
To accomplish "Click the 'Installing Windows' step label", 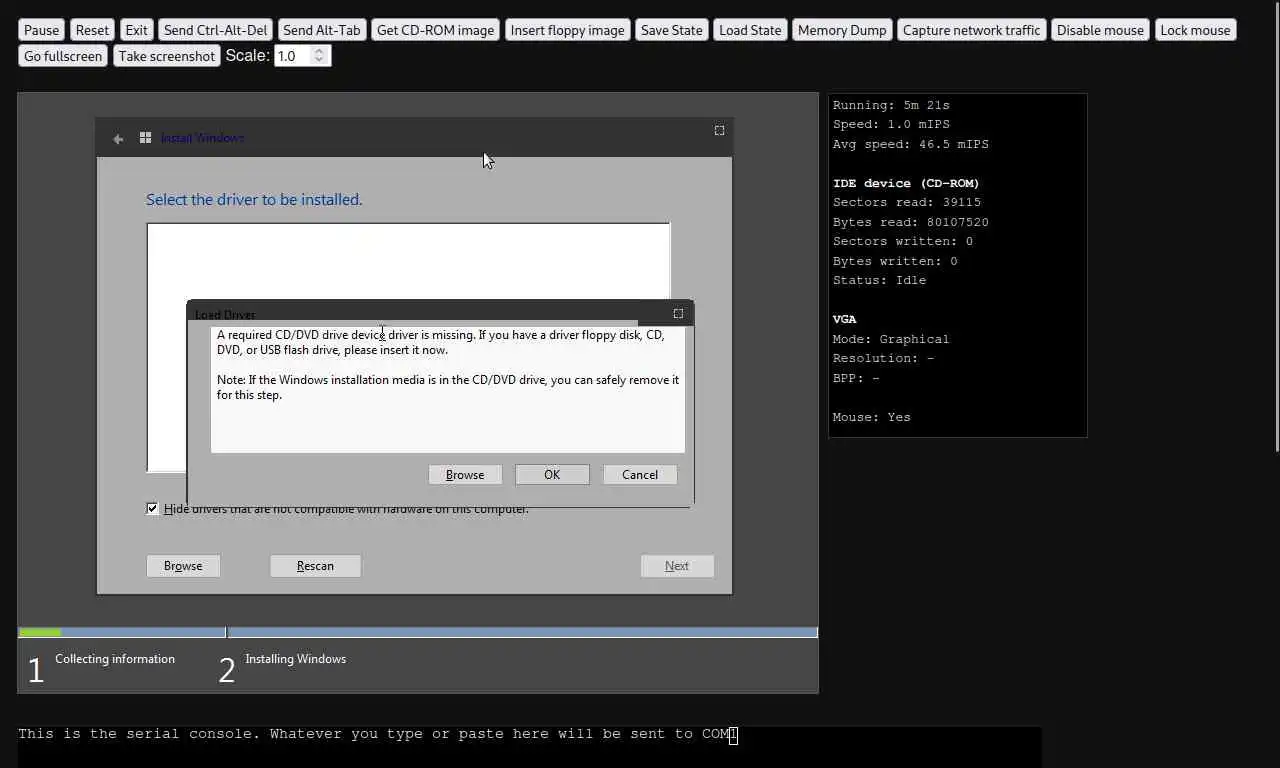I will point(296,659).
